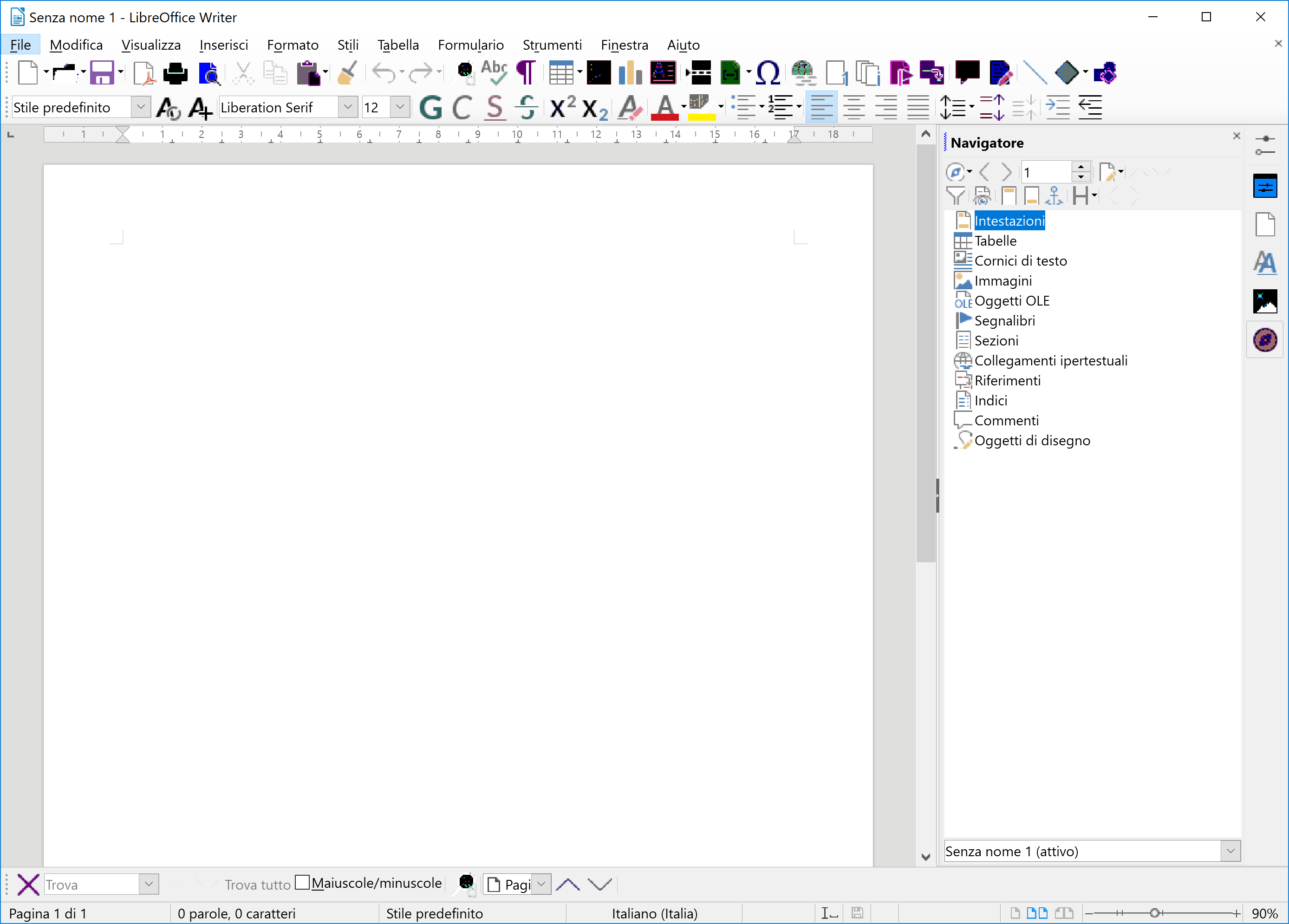Click the Insert table icon
Image resolution: width=1289 pixels, height=924 pixels.
pyautogui.click(x=560, y=73)
